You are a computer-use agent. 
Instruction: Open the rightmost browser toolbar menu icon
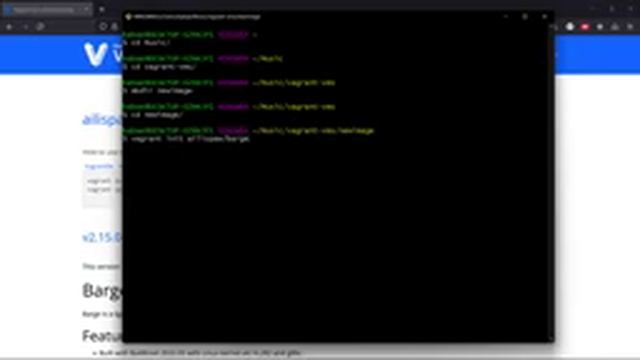tap(630, 27)
